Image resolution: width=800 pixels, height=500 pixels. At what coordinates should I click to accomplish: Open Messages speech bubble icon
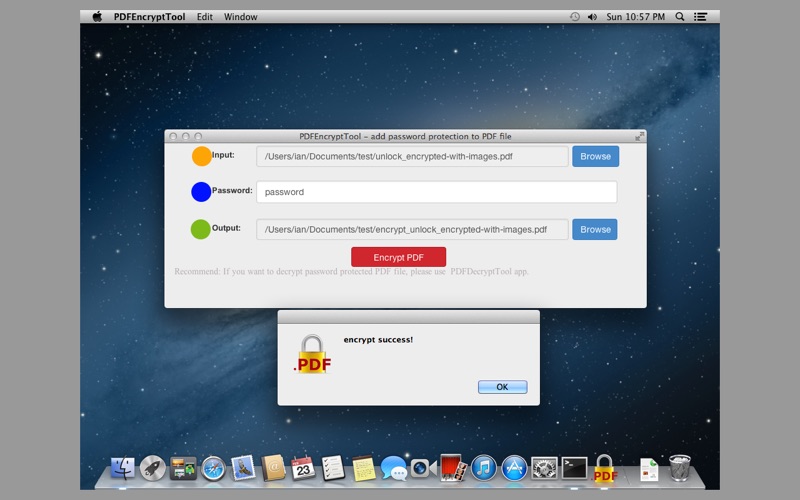393,468
